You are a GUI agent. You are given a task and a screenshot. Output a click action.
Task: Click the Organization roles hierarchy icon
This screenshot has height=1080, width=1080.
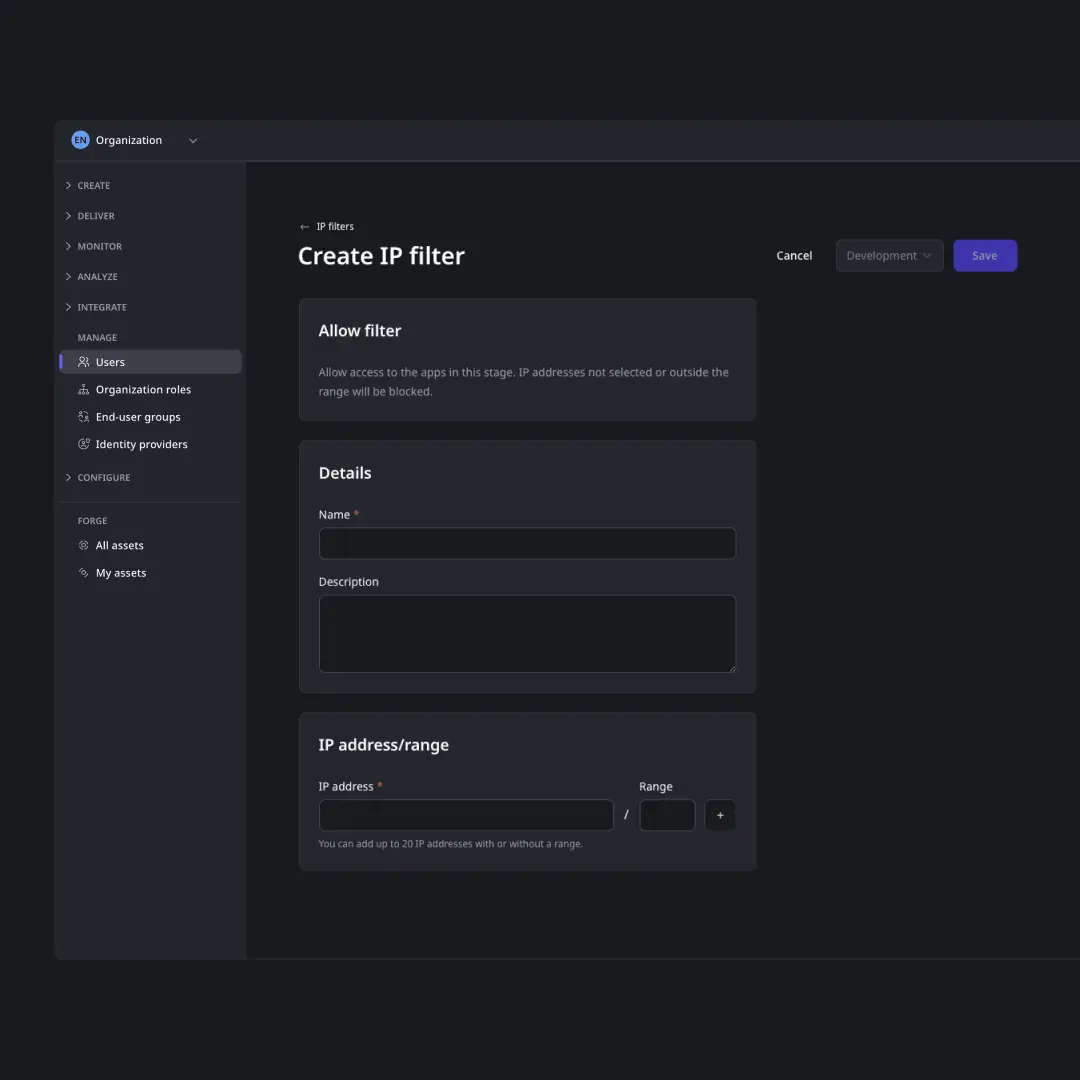(x=84, y=389)
